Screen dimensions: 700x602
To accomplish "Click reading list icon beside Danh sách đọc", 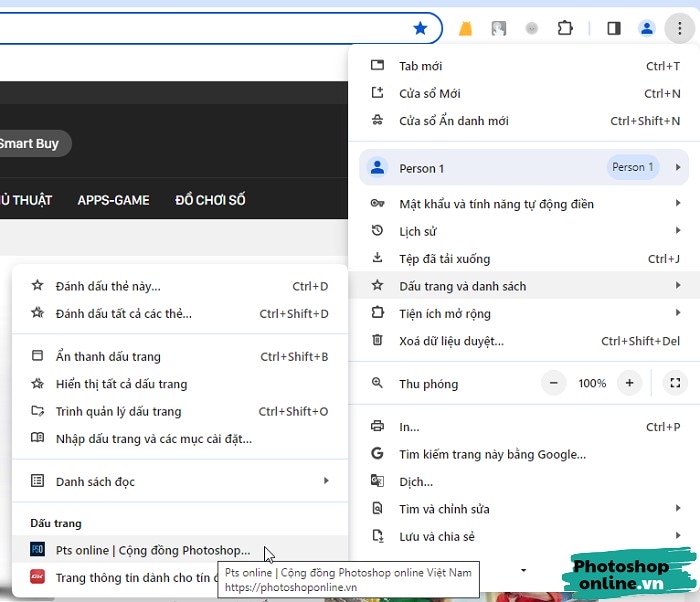I will (x=38, y=481).
